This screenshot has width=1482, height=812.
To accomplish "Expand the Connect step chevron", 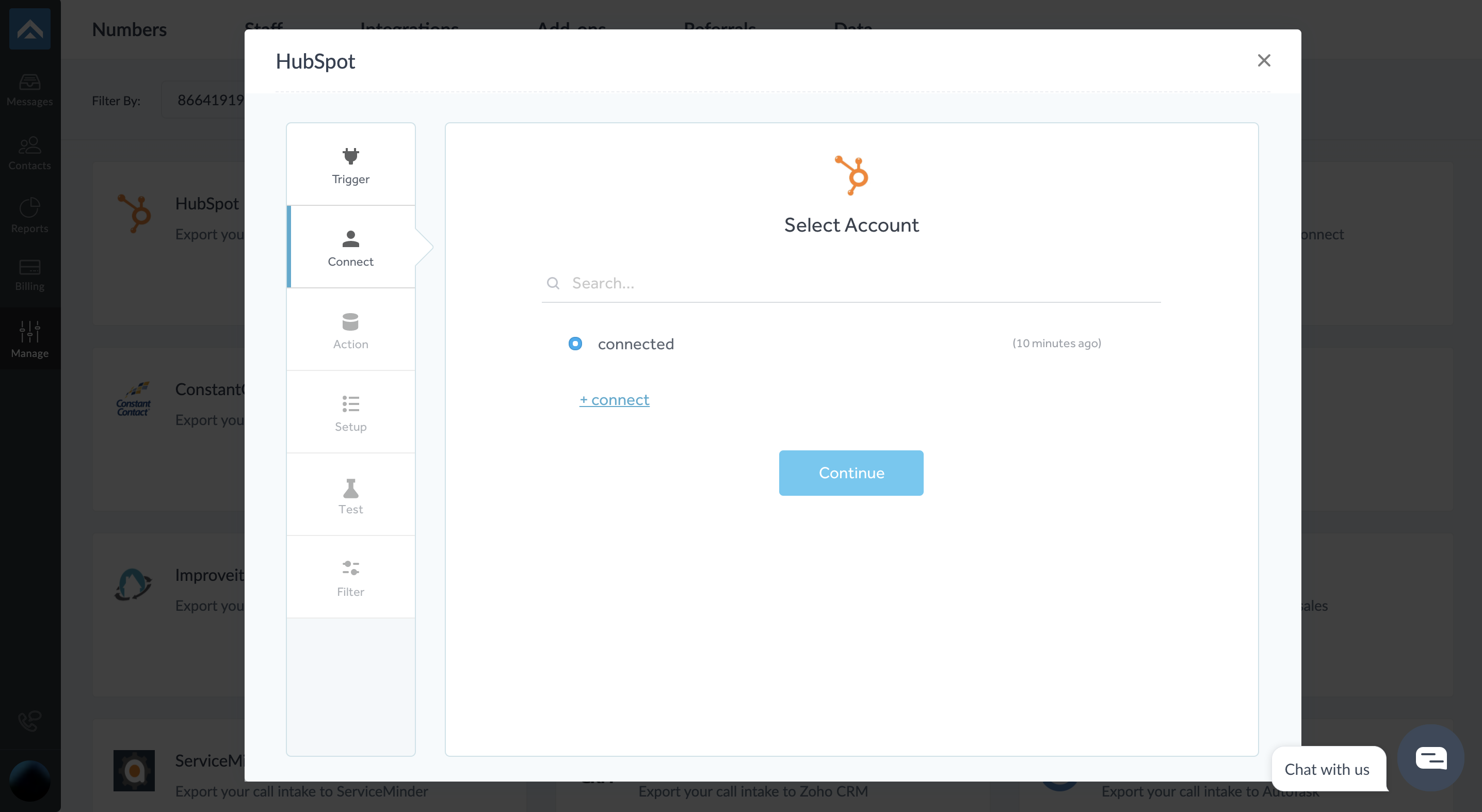I will (425, 246).
